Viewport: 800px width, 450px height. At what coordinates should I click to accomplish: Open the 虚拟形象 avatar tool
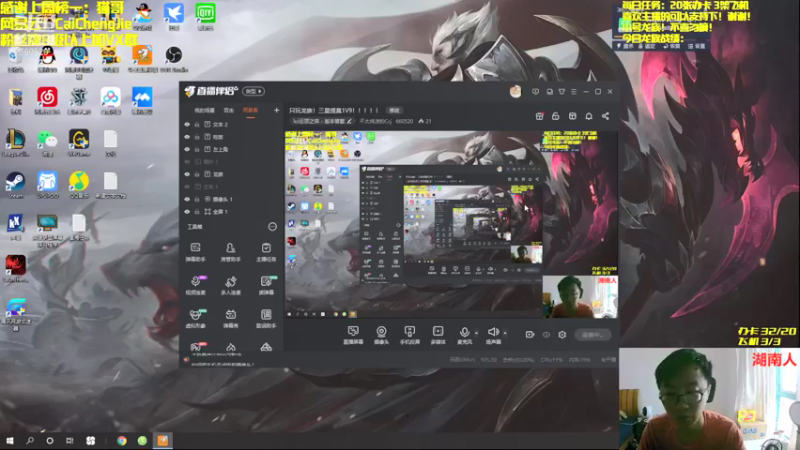[195, 318]
